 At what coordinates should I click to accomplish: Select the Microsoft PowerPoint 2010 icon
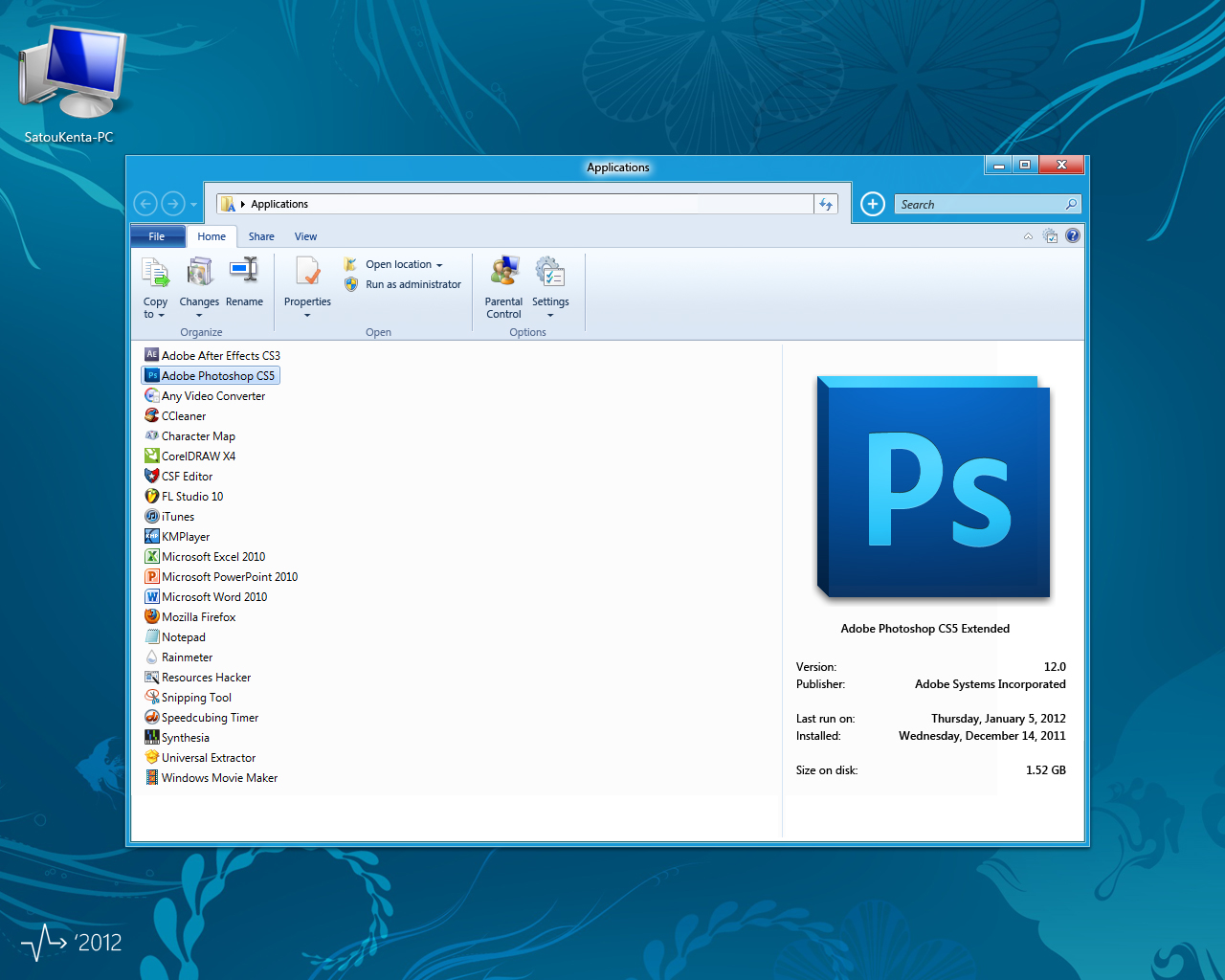coord(151,576)
